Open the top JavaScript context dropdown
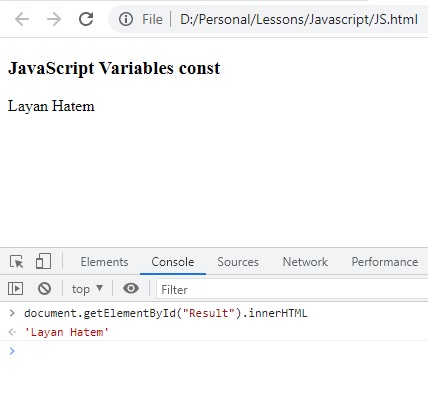Screen dimensions: 428x394 coord(87,289)
